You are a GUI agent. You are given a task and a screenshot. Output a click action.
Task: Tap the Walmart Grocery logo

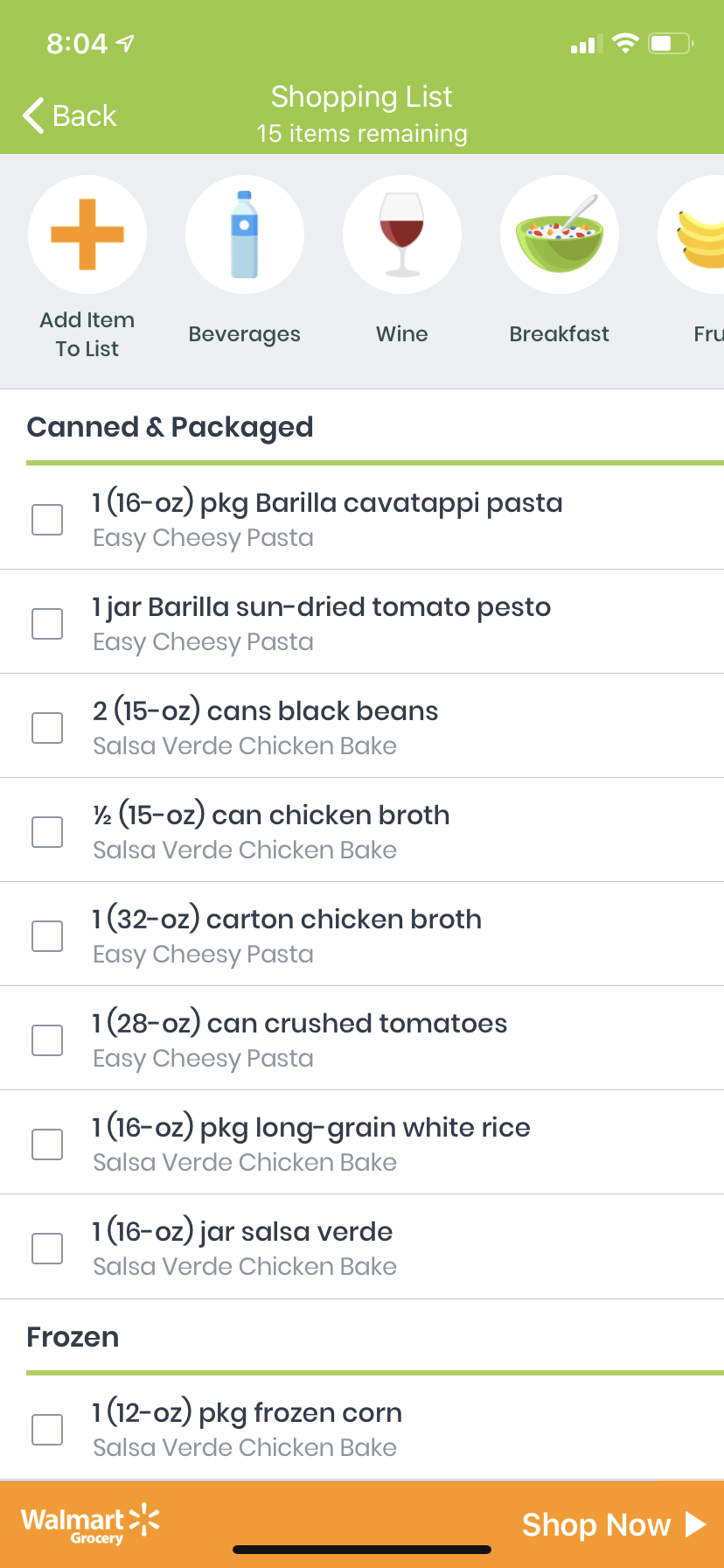click(x=90, y=1524)
